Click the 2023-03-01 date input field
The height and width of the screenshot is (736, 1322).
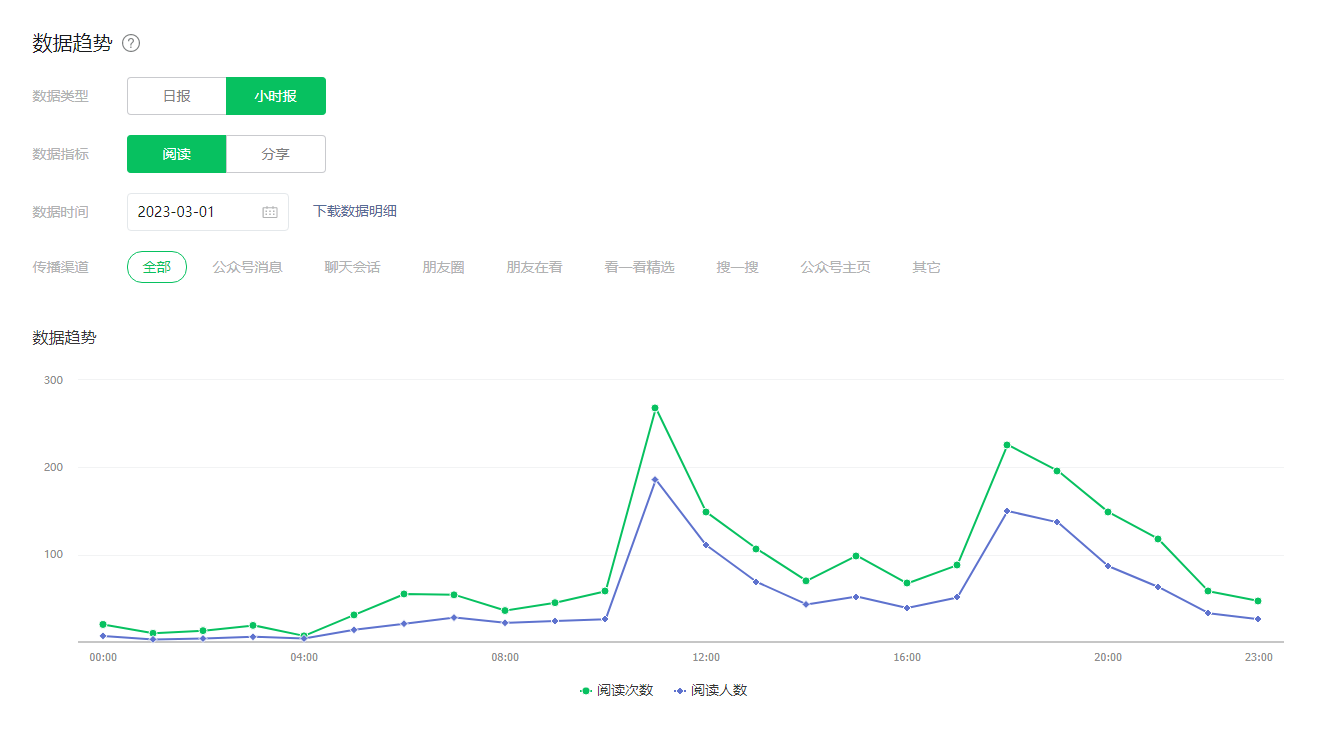click(x=208, y=212)
